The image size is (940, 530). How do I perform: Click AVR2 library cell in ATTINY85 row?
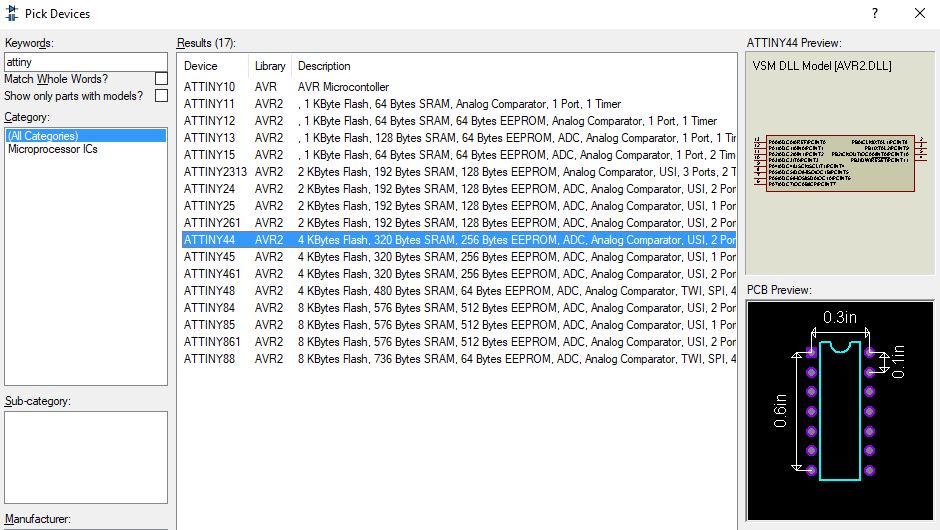[x=269, y=324]
